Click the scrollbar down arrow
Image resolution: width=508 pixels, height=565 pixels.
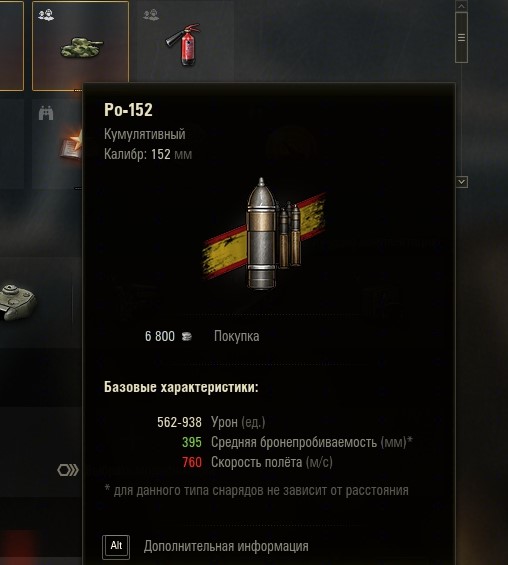pos(462,182)
